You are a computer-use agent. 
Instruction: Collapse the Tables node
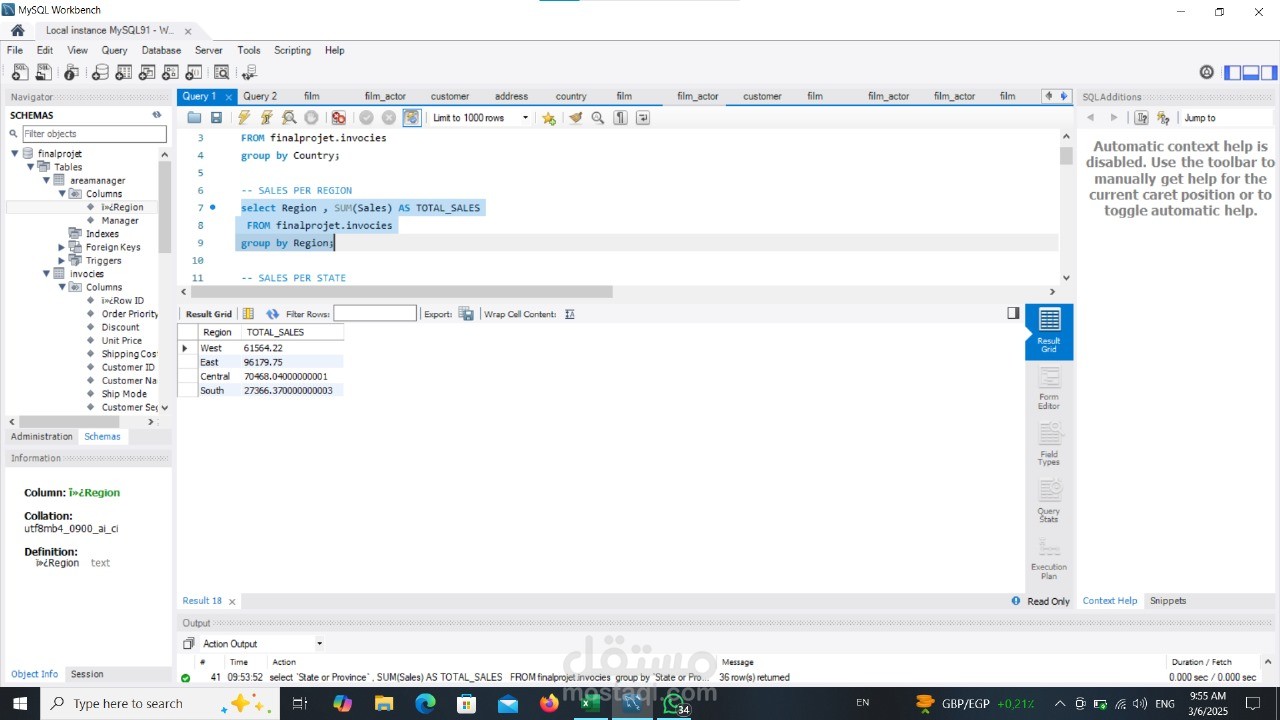[x=31, y=167]
